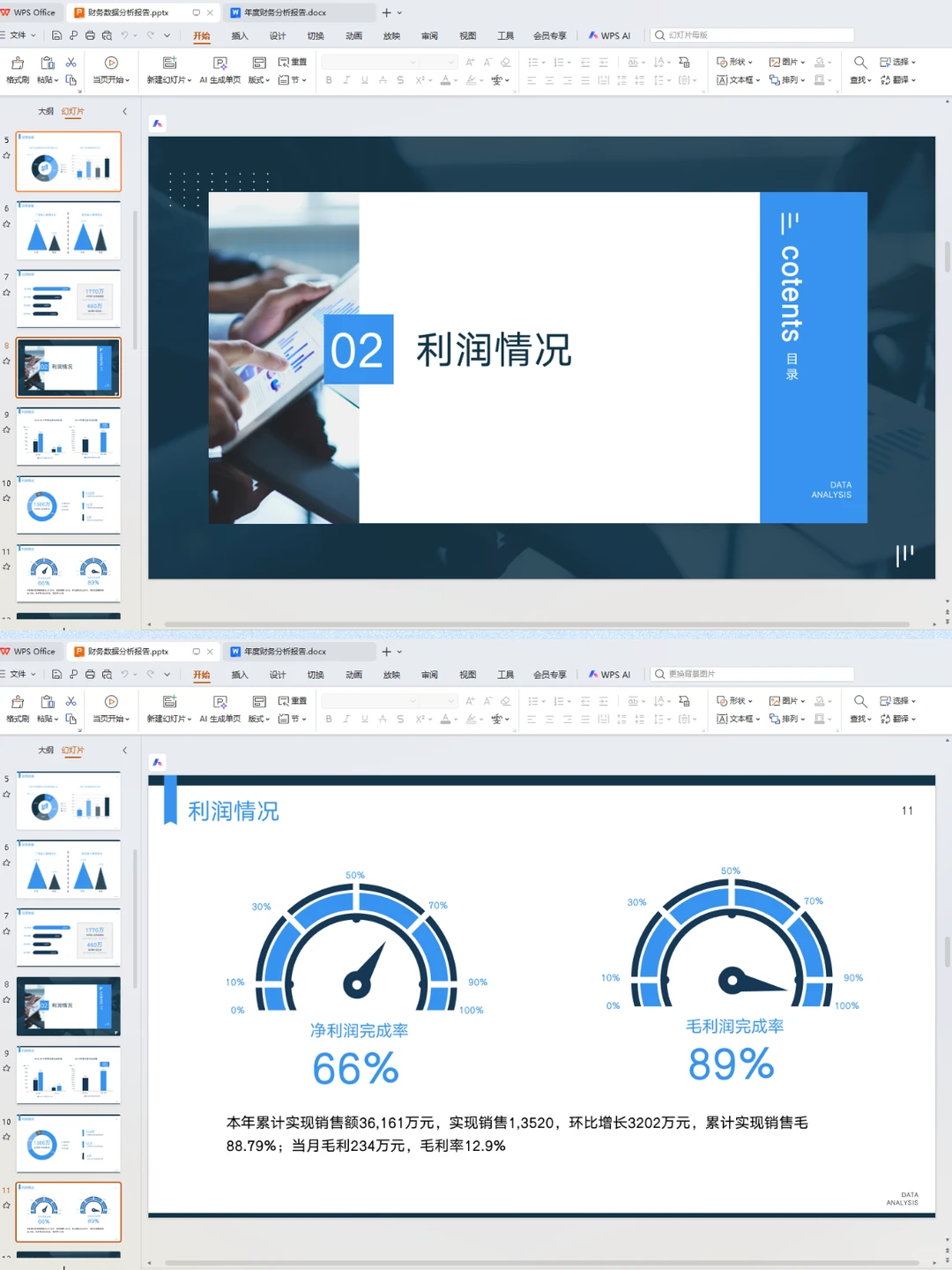Viewport: 952px width, 1270px height.
Task: Click the Redo arrow in bottom window
Action: tap(151, 675)
